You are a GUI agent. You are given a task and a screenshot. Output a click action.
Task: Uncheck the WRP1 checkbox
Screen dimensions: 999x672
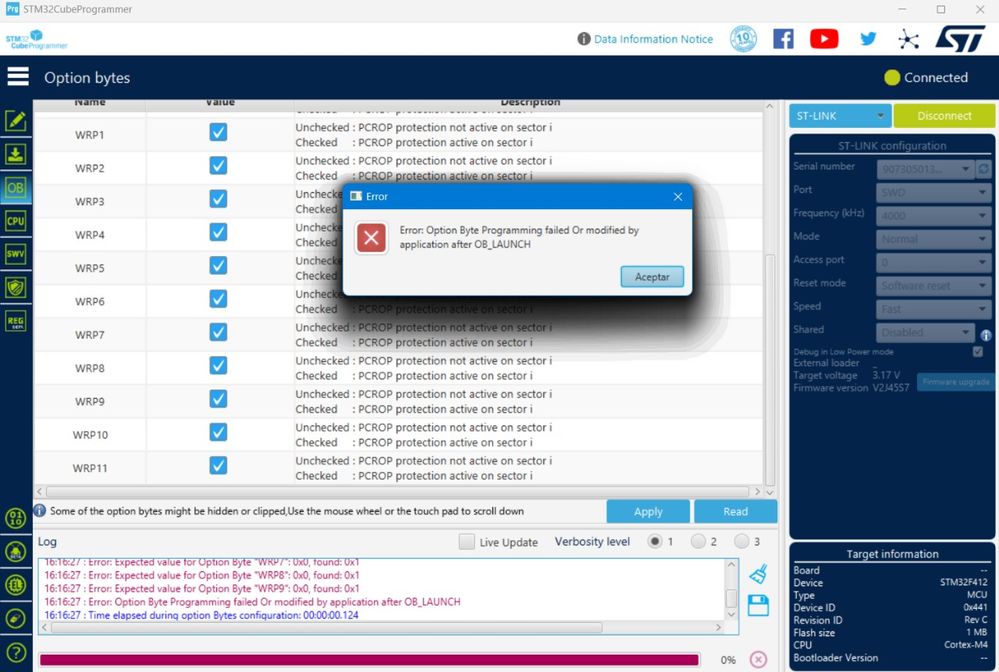tap(218, 132)
